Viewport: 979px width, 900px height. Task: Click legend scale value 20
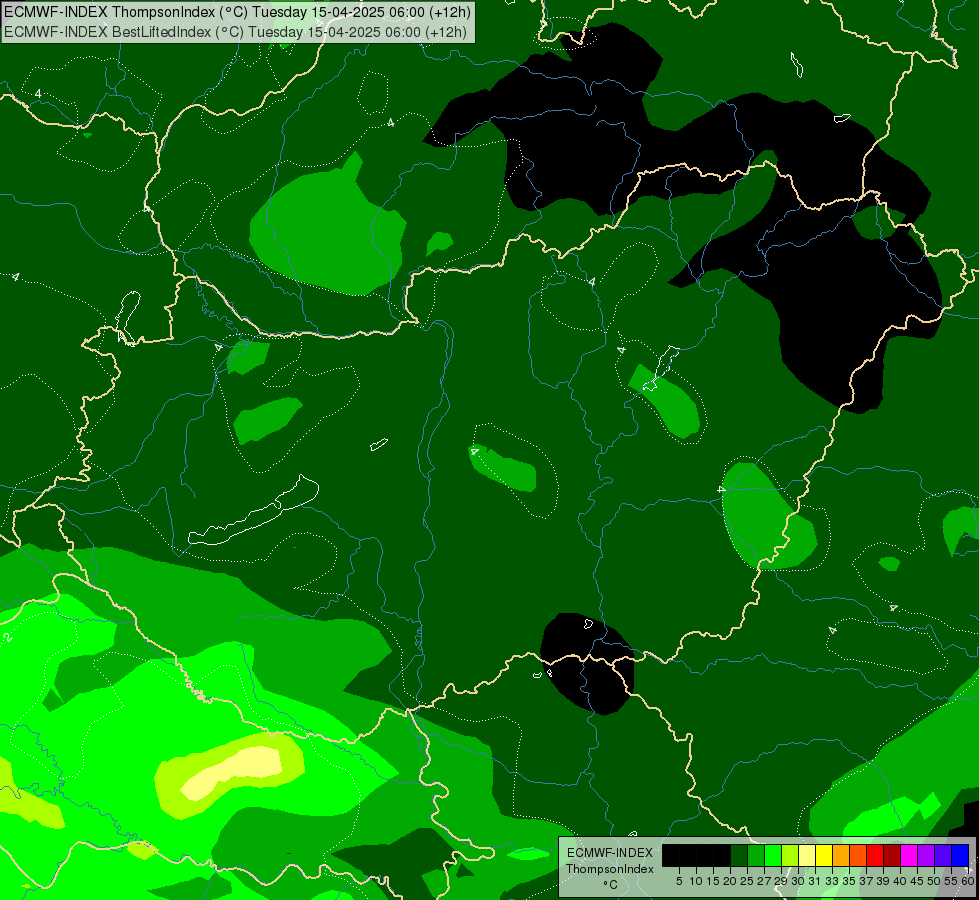click(730, 881)
